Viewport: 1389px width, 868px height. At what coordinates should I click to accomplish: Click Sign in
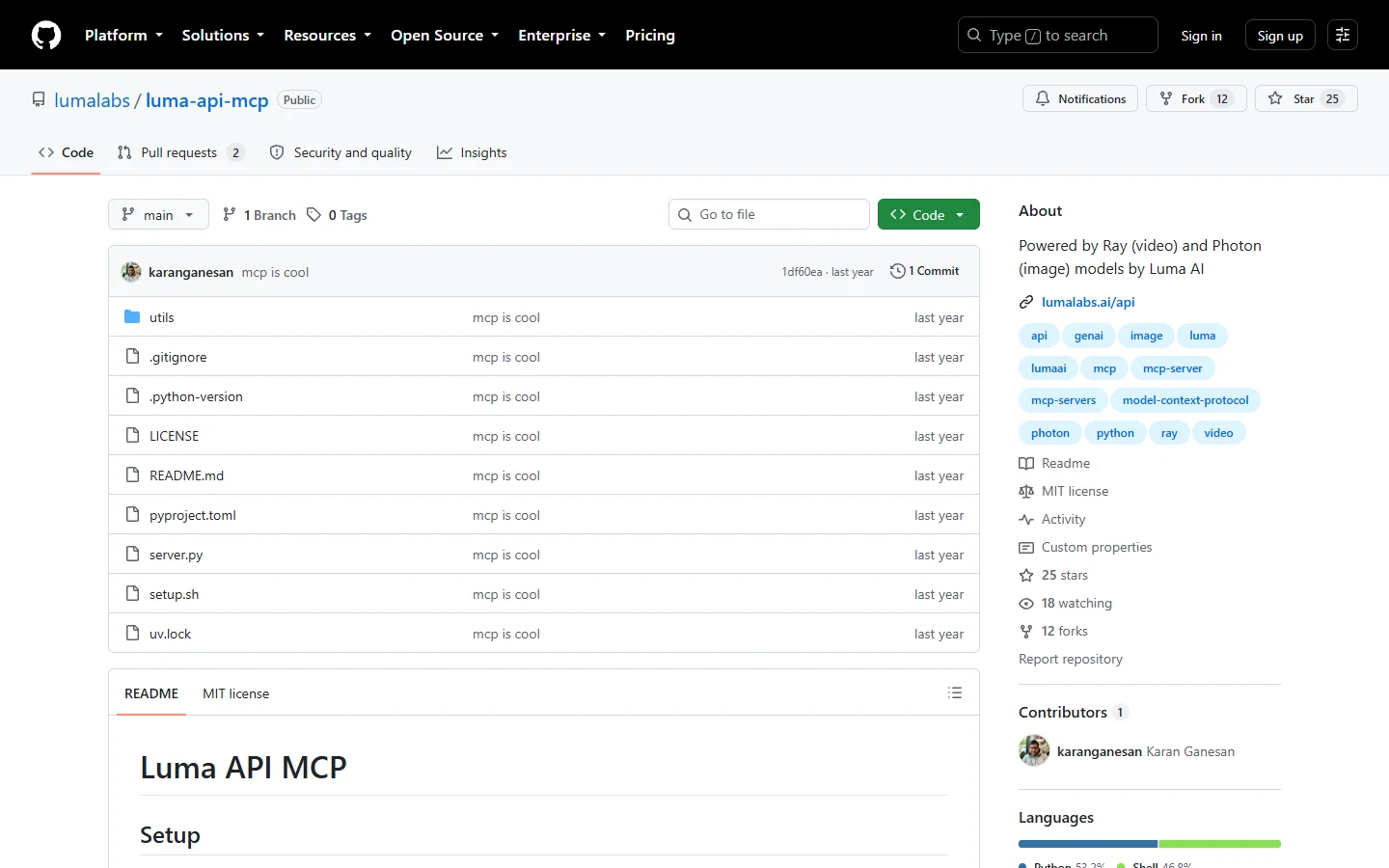1201,36
